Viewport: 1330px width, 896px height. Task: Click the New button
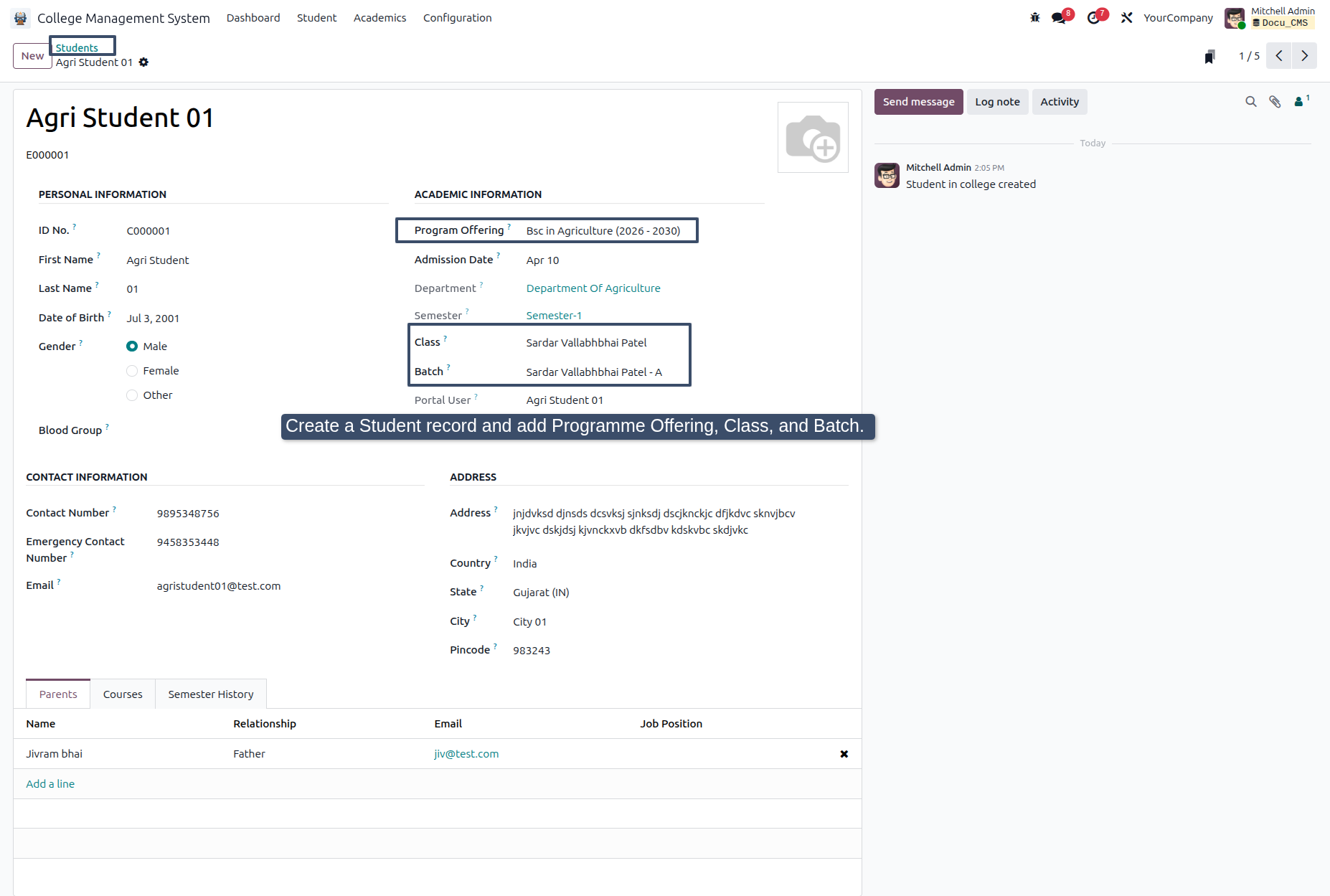click(x=32, y=56)
